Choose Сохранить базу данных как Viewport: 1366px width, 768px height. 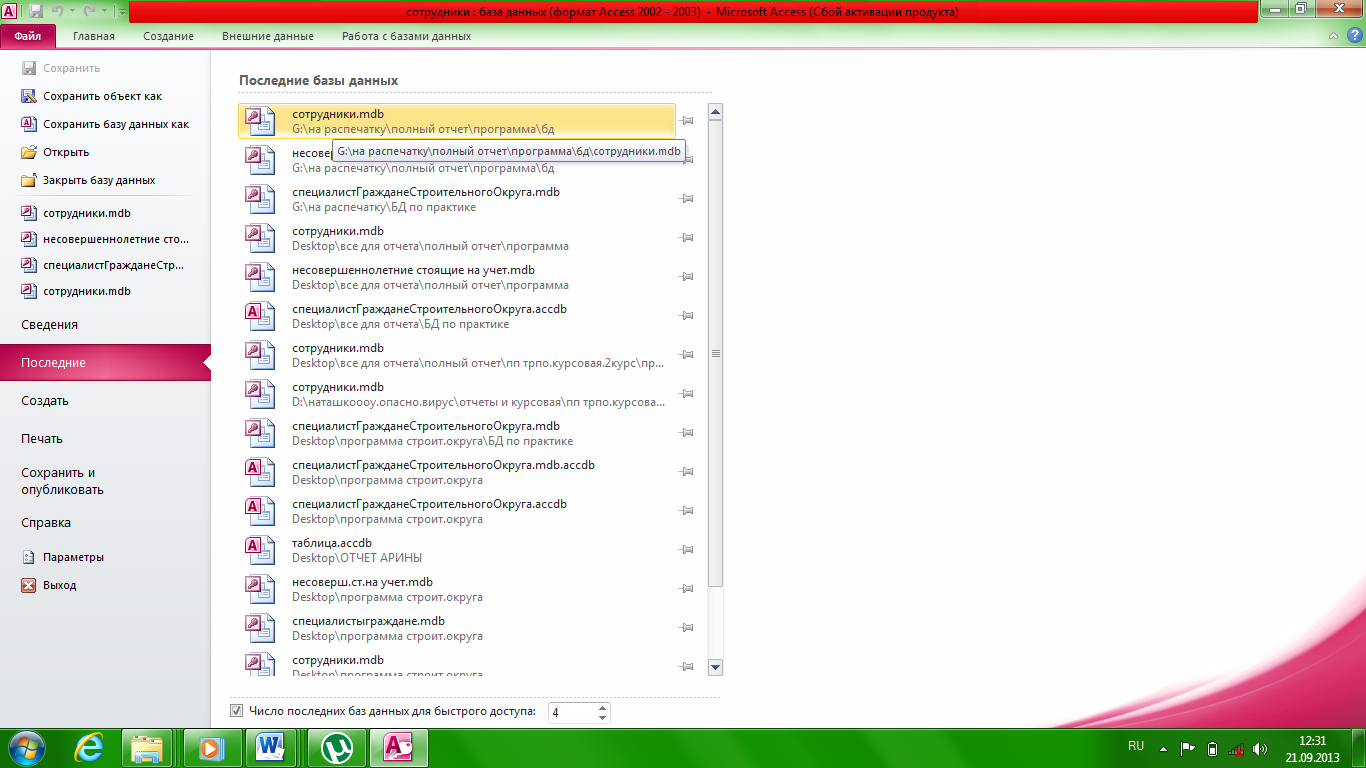pyautogui.click(x=105, y=125)
